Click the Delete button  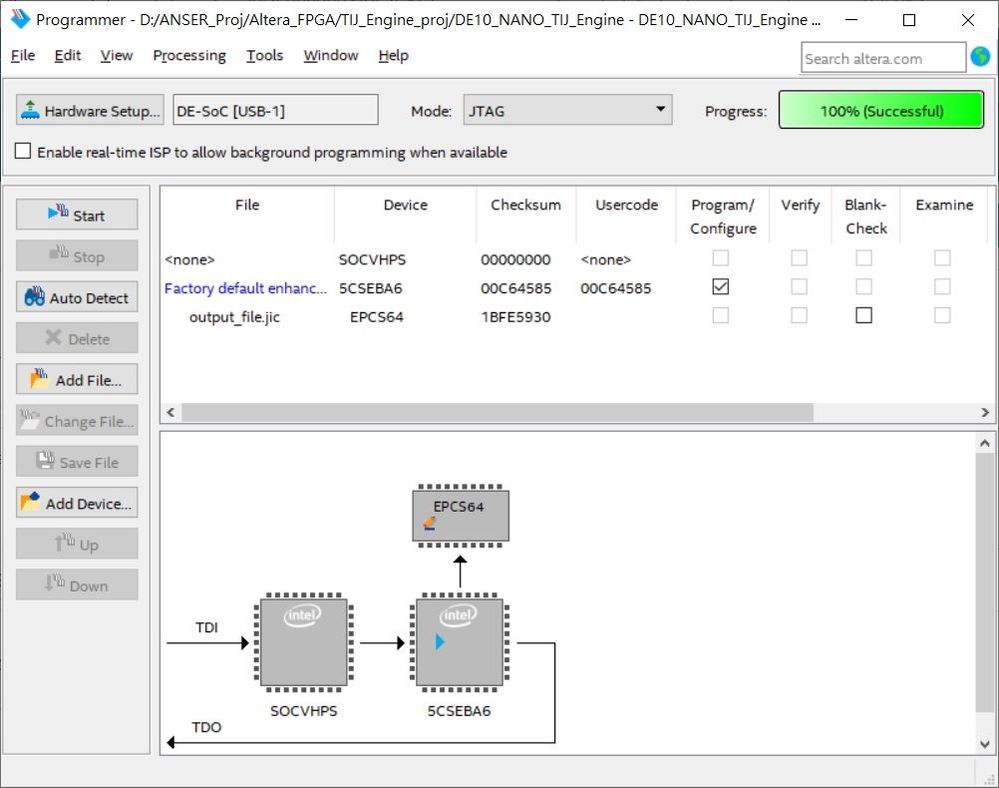point(76,338)
